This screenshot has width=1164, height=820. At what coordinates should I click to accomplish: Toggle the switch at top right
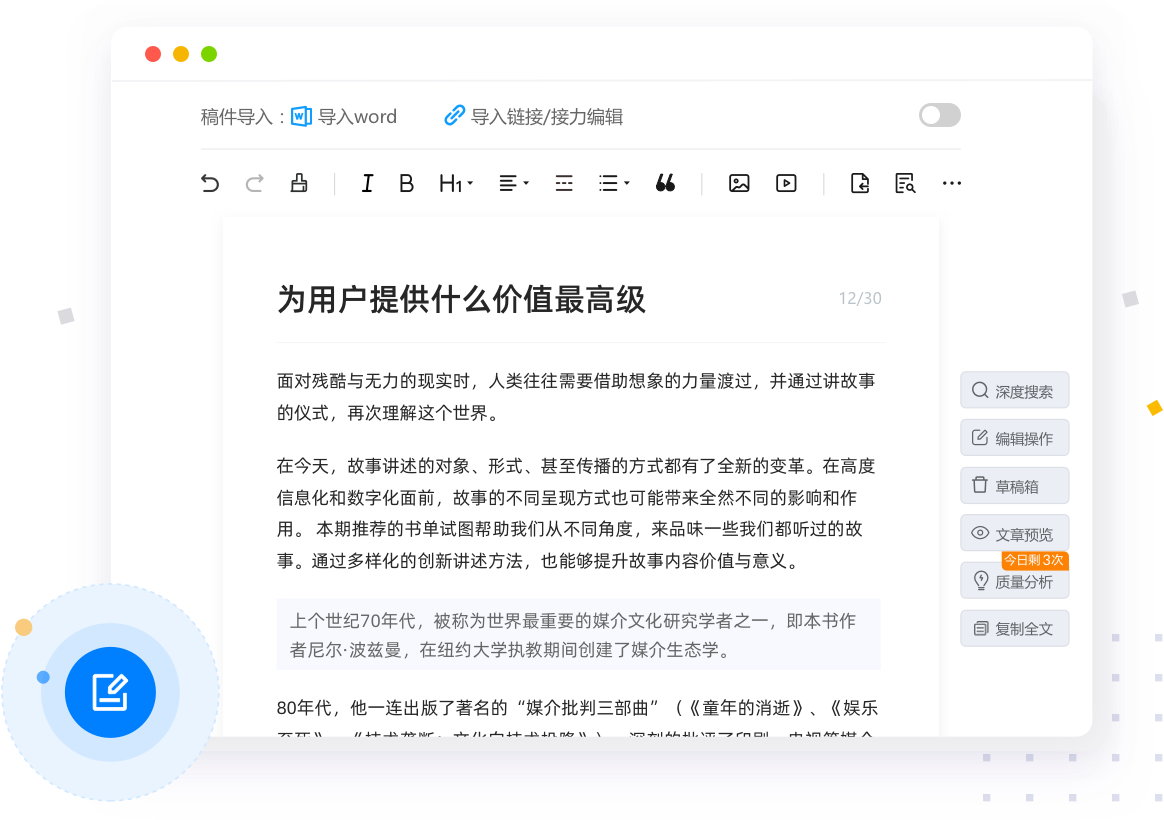tap(939, 115)
